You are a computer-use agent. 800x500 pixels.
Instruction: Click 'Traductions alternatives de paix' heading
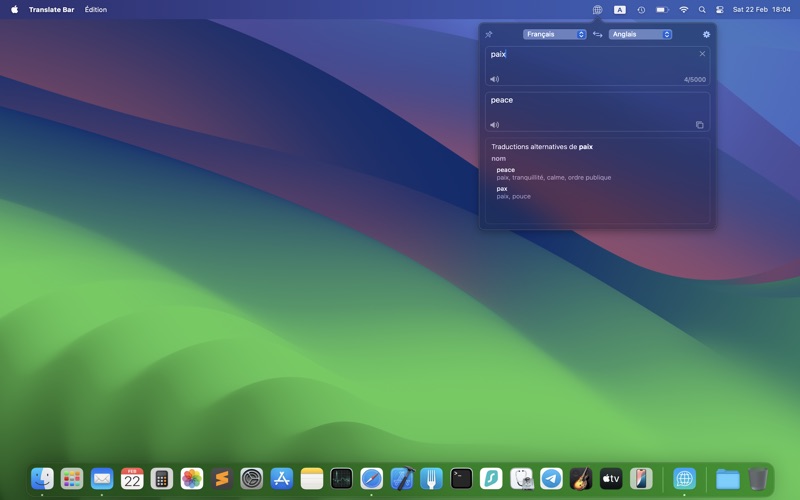tap(542, 147)
